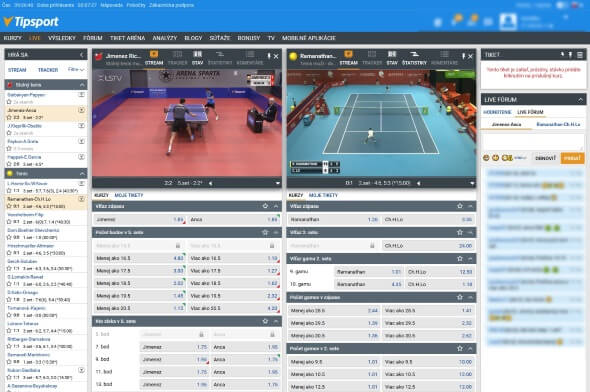Viewport: 590px width, 392px height.
Task: Click the table tennis video stream
Action: (x=187, y=123)
